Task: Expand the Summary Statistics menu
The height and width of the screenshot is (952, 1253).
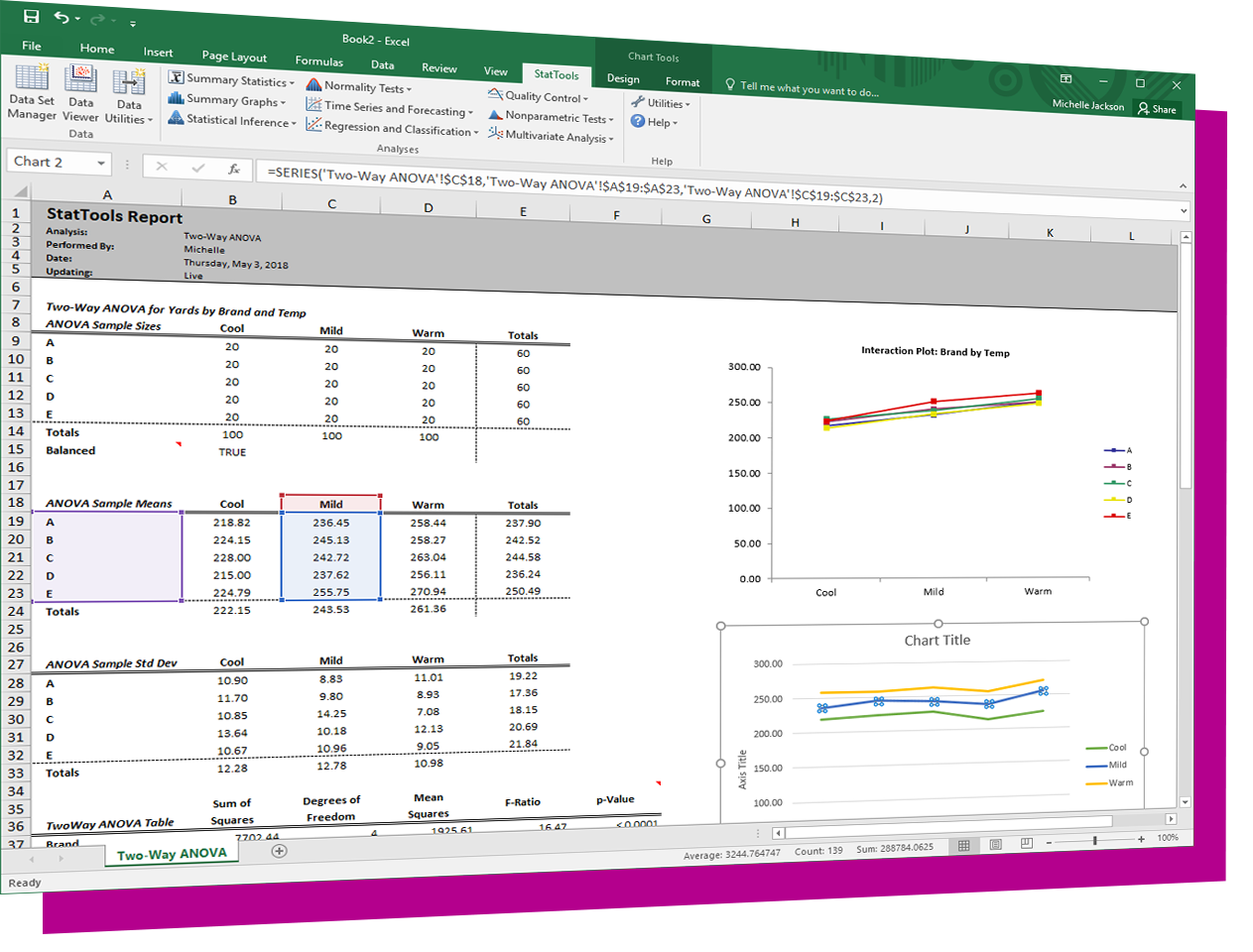Action: pyautogui.click(x=231, y=79)
